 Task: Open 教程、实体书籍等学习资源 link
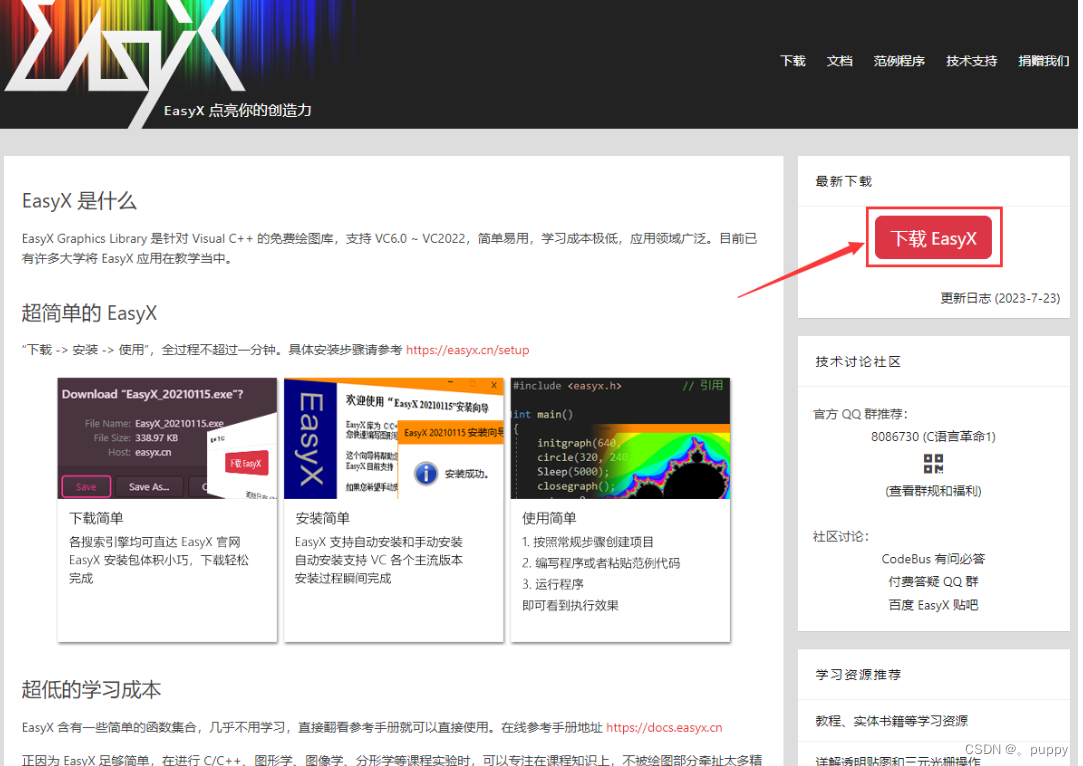tap(891, 721)
